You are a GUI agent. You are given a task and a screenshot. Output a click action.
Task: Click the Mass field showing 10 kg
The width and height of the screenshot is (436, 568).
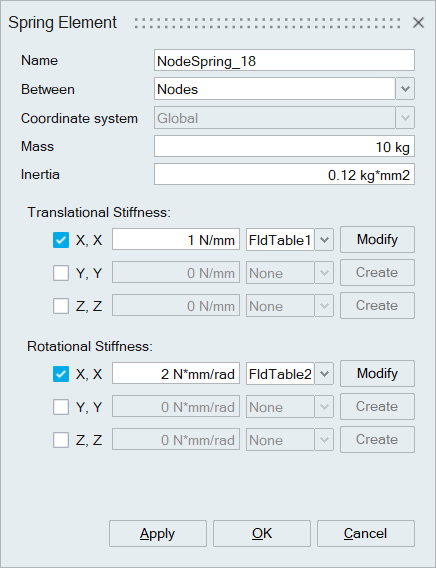[284, 146]
